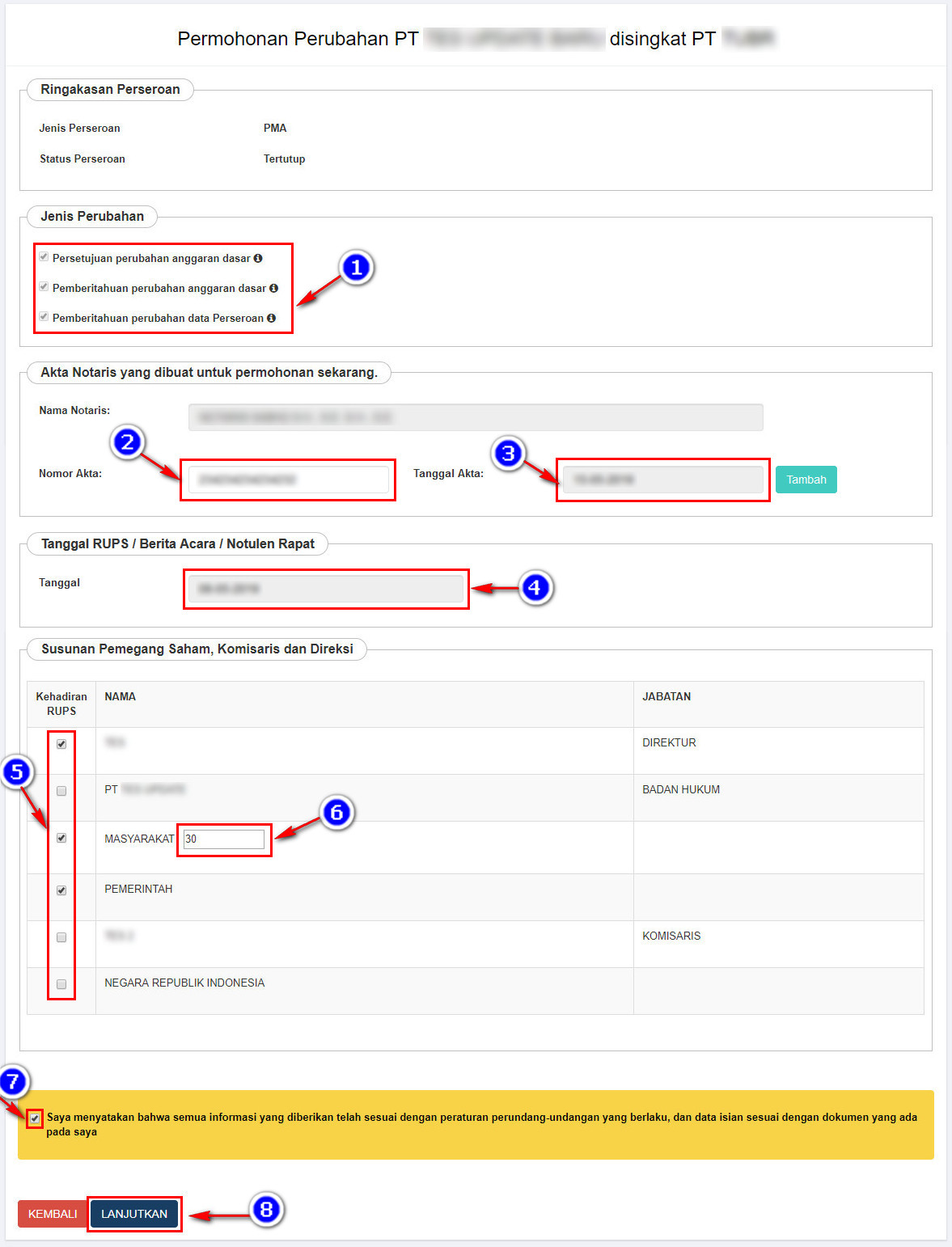Click info icon beside Pemberitahuan perubahan anggaran dasar
The width and height of the screenshot is (952, 1247).
click(x=273, y=288)
